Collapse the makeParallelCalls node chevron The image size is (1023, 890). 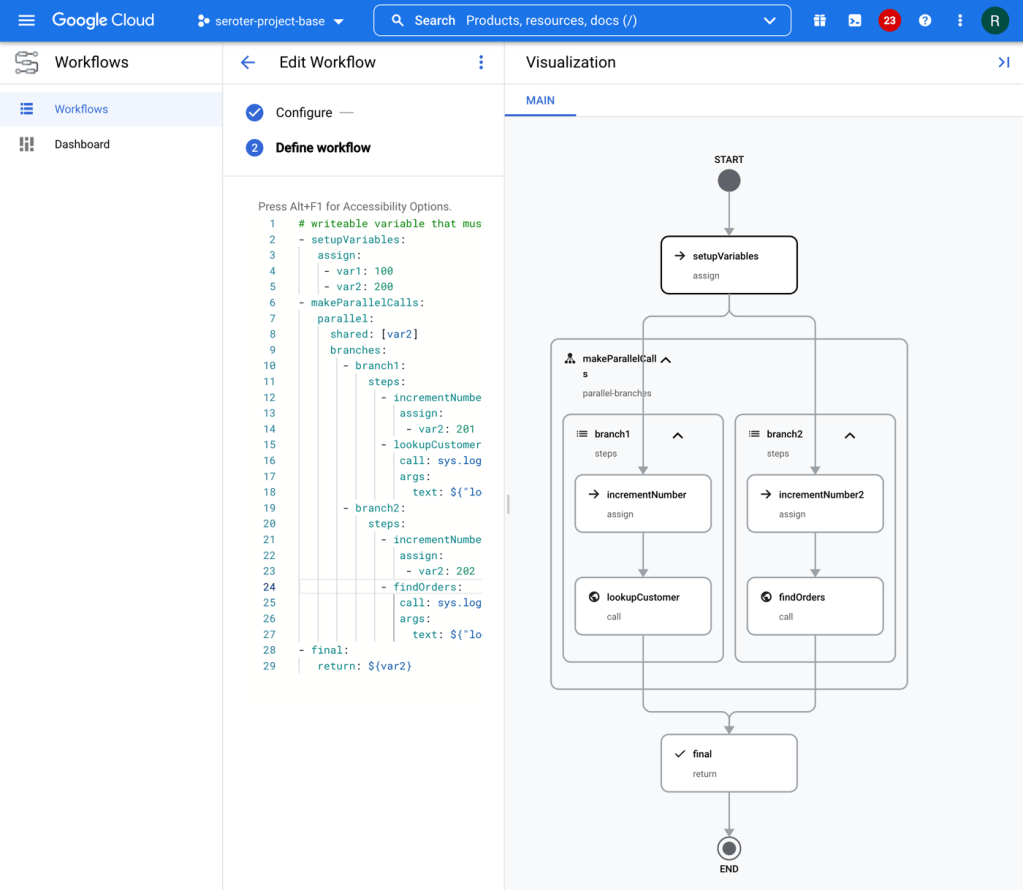coord(666,360)
